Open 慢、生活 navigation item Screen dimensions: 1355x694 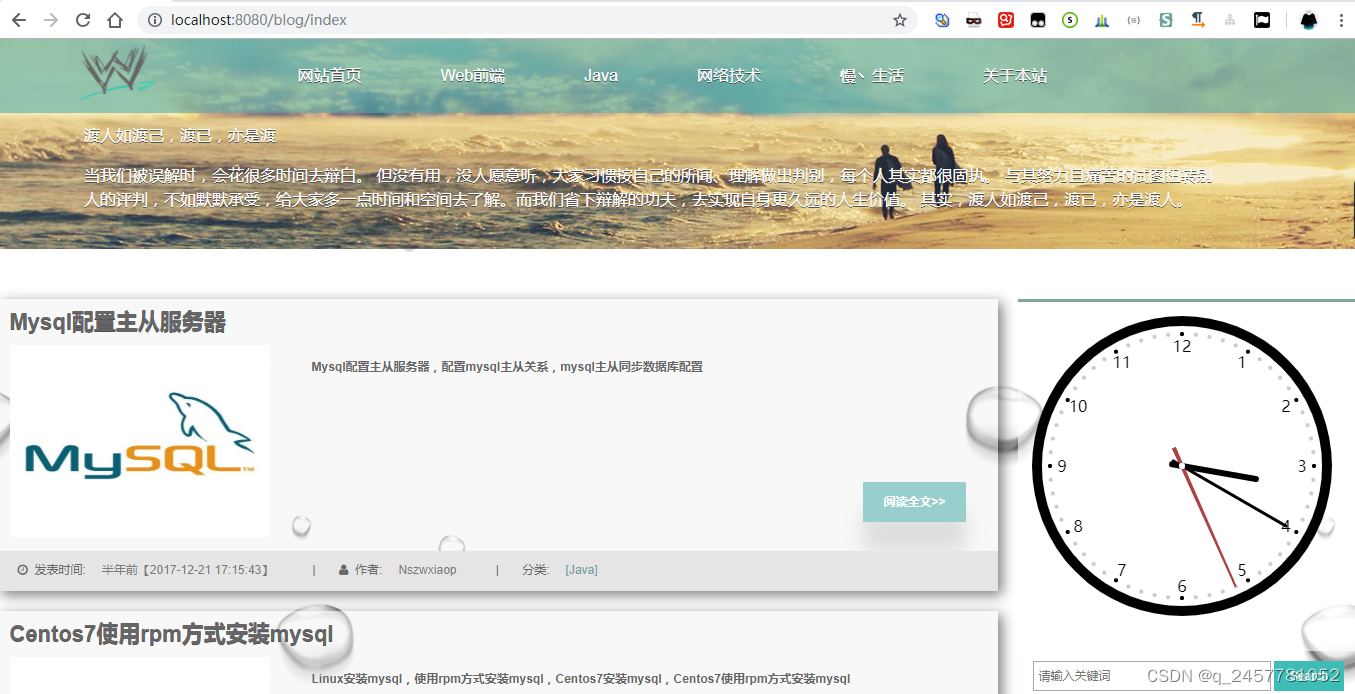coord(872,76)
